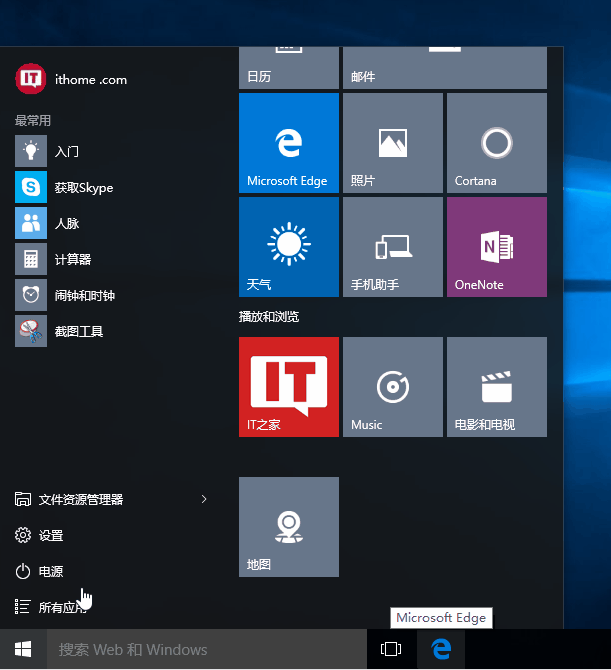The height and width of the screenshot is (670, 611).
Task: Select 获取Skype in most used list
Action: click(83, 187)
